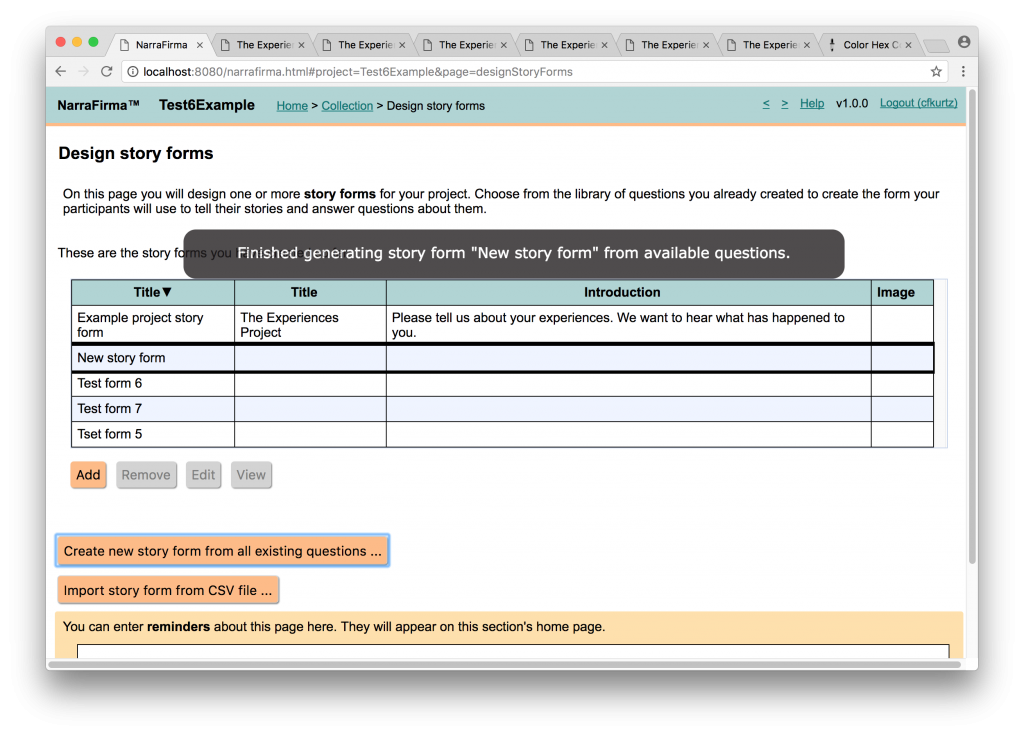Open the Home breadcrumb link
Image resolution: width=1024 pixels, height=736 pixels.
click(292, 105)
